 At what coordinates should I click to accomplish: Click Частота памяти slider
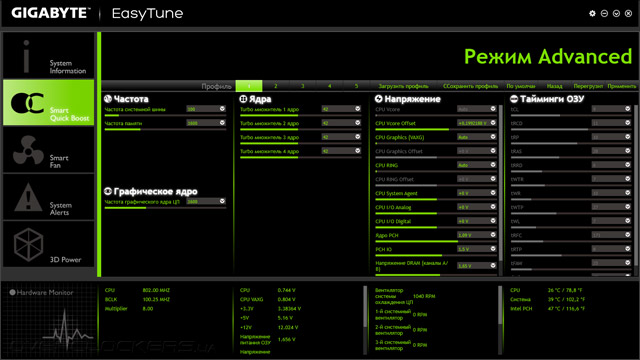point(165,129)
